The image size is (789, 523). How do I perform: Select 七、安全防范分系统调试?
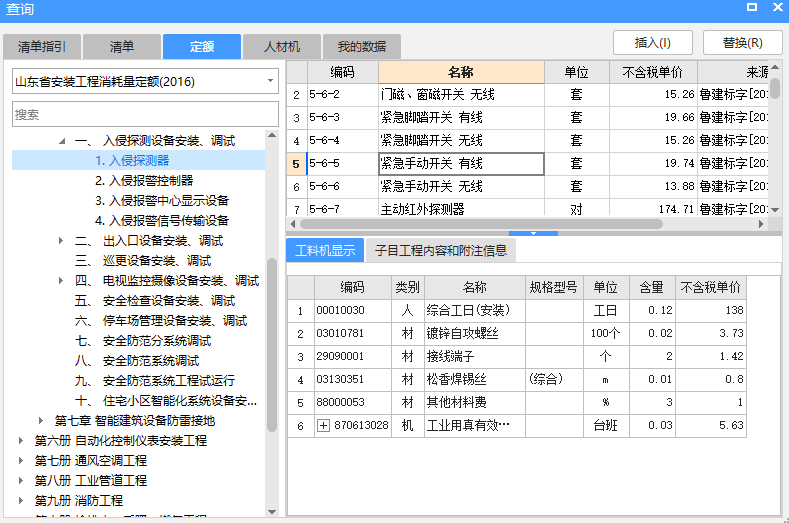(x=143, y=341)
